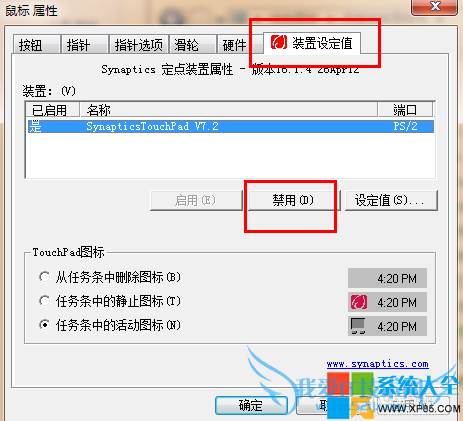This screenshot has width=463, height=421.
Task: Select the SynapticsTouchPad V7.2 device row
Action: coord(231,126)
